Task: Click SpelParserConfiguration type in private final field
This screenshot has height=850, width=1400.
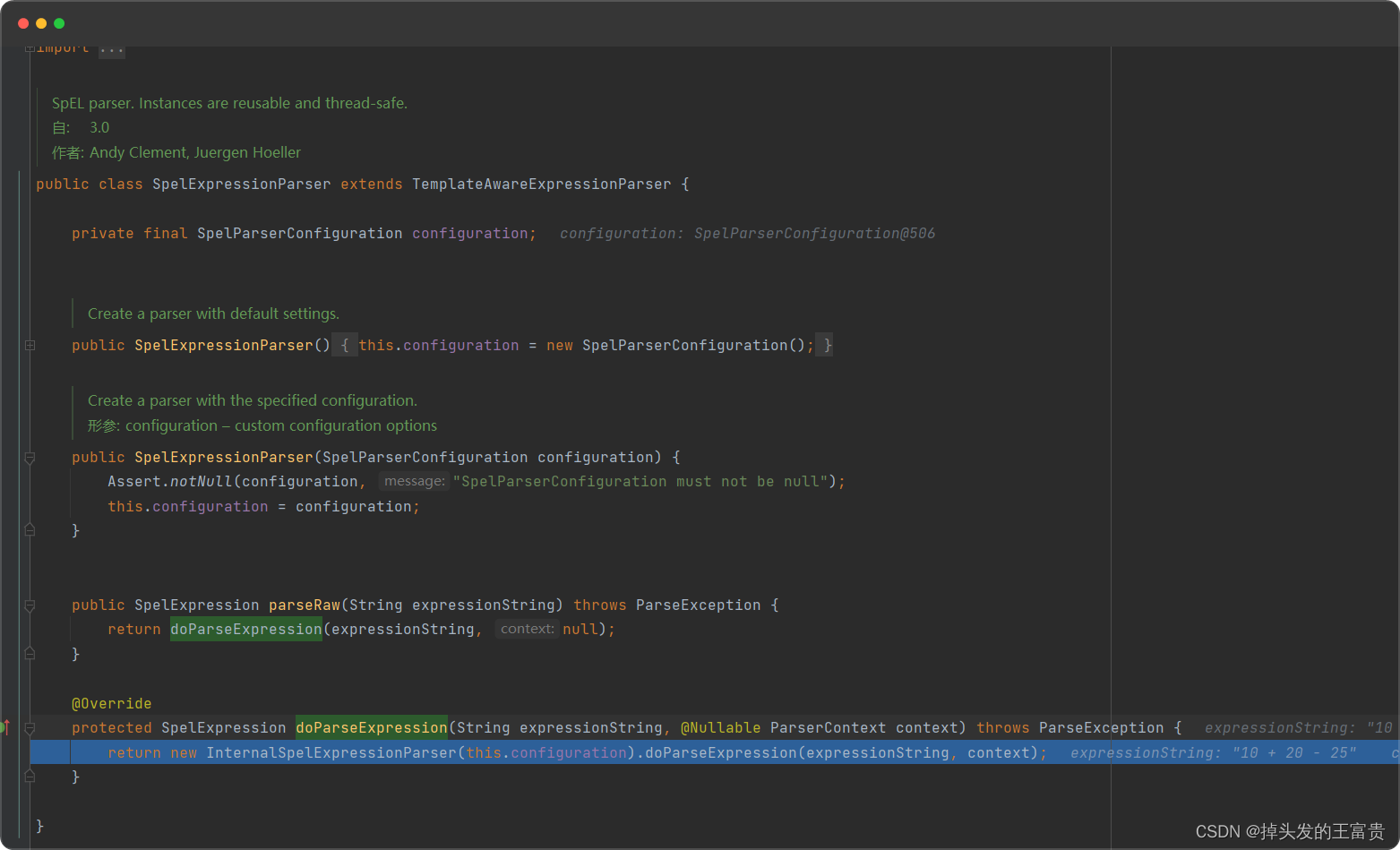Action: pyautogui.click(x=300, y=233)
